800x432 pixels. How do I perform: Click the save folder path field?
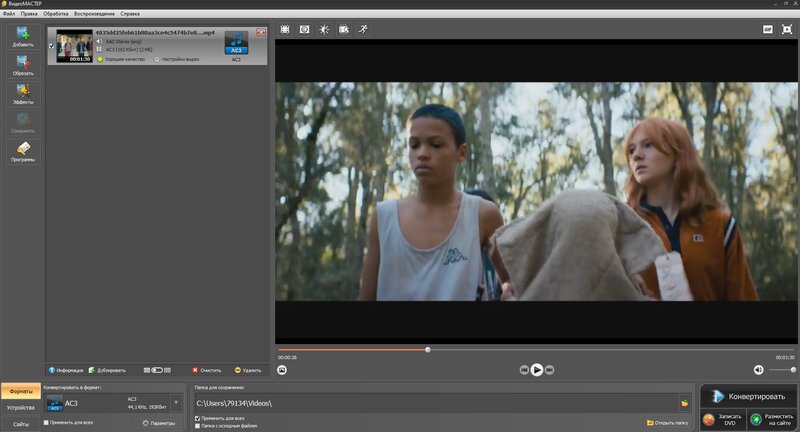pyautogui.click(x=436, y=403)
